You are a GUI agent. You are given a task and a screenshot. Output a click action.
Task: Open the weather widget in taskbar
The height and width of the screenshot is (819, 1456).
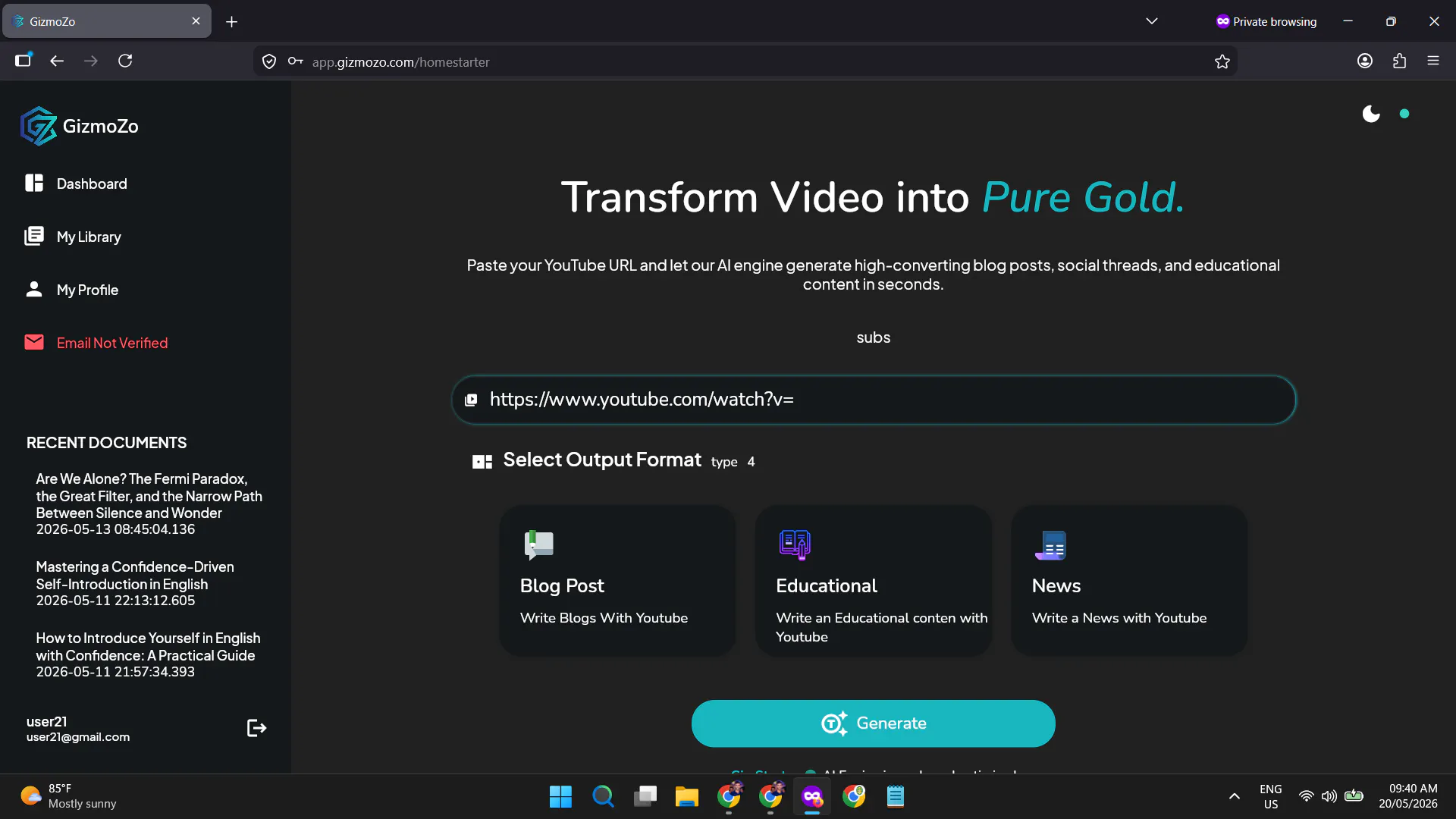[68, 796]
